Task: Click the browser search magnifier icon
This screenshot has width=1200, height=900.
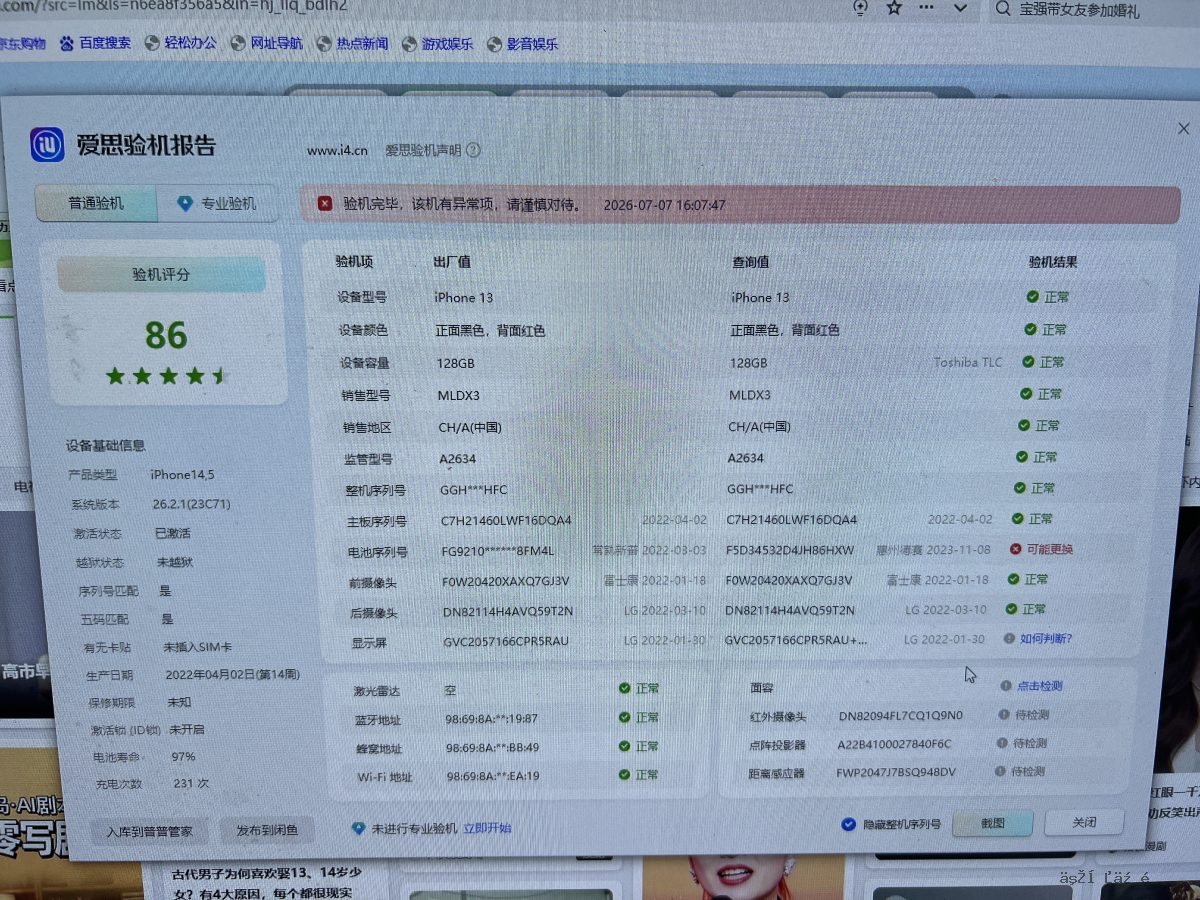Action: pos(1003,8)
